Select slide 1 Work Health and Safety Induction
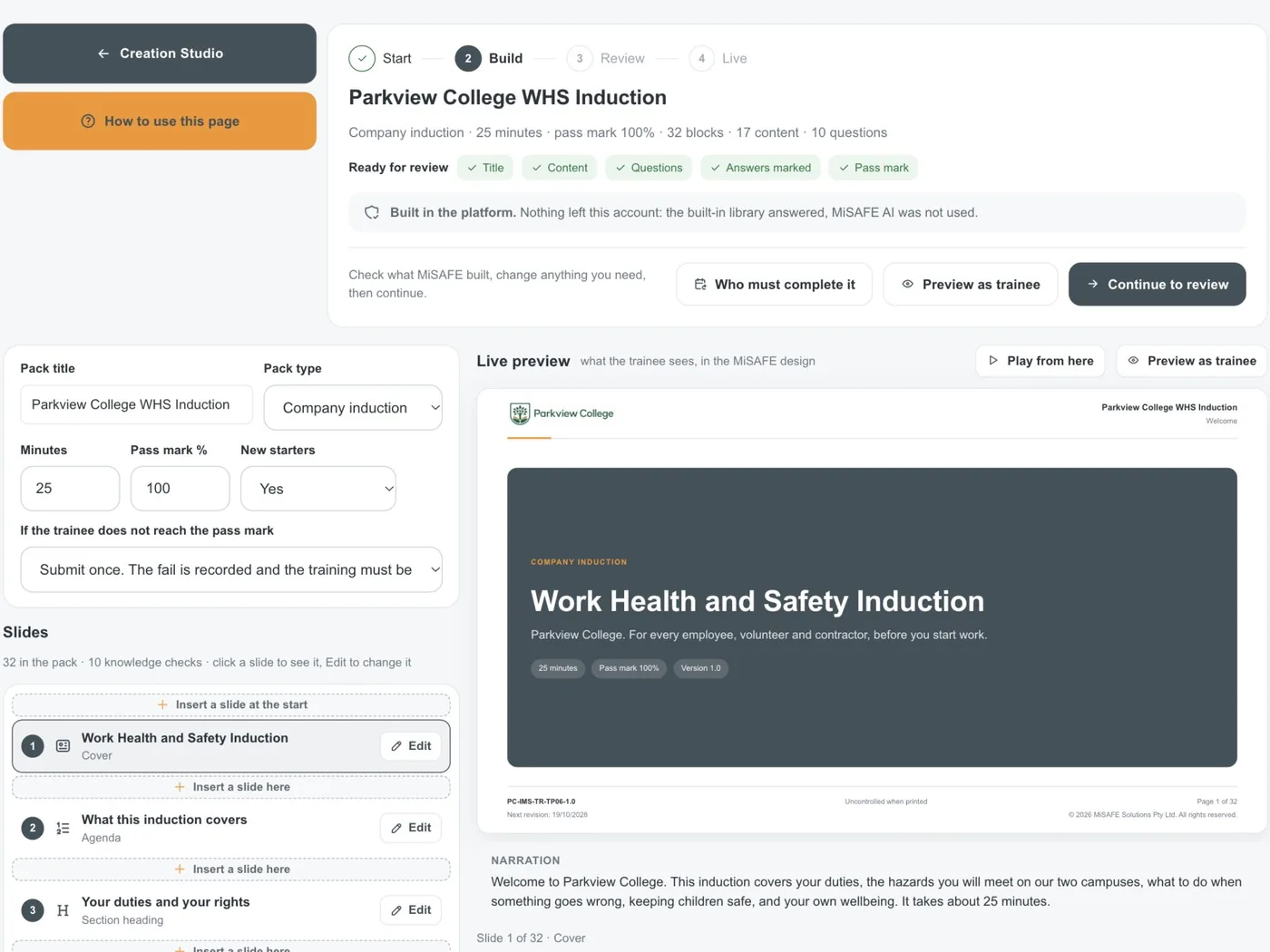This screenshot has height=952, width=1270. click(x=231, y=746)
